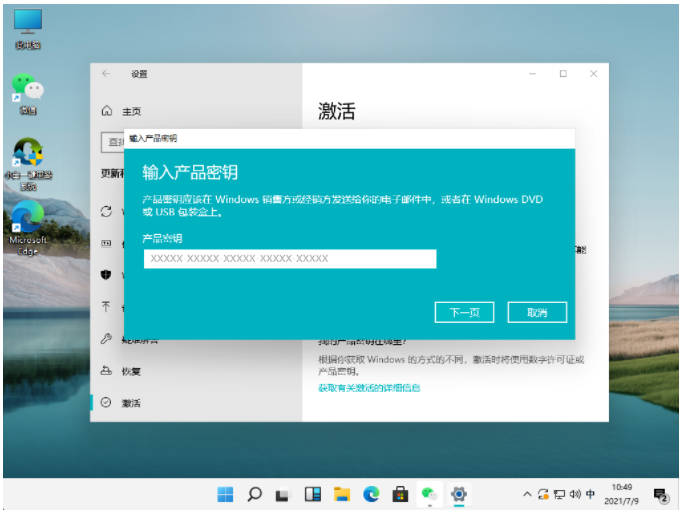679x517 pixels.
Task: Open Microsoft Edge desktop shortcut
Action: 28,220
